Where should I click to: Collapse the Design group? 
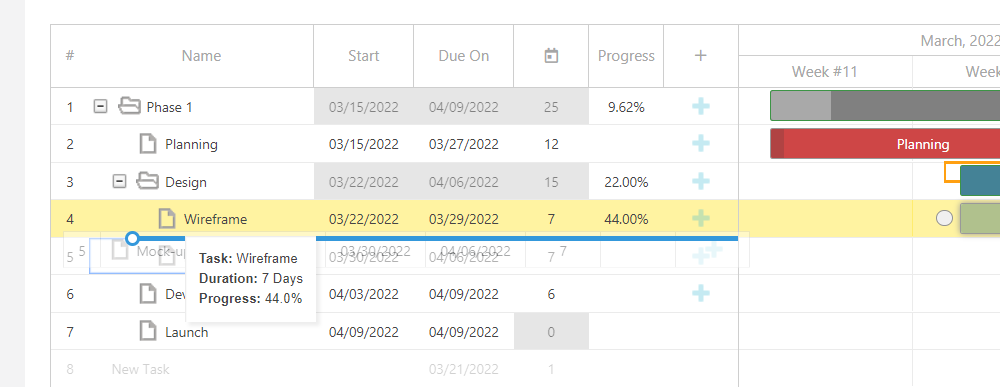click(x=119, y=182)
